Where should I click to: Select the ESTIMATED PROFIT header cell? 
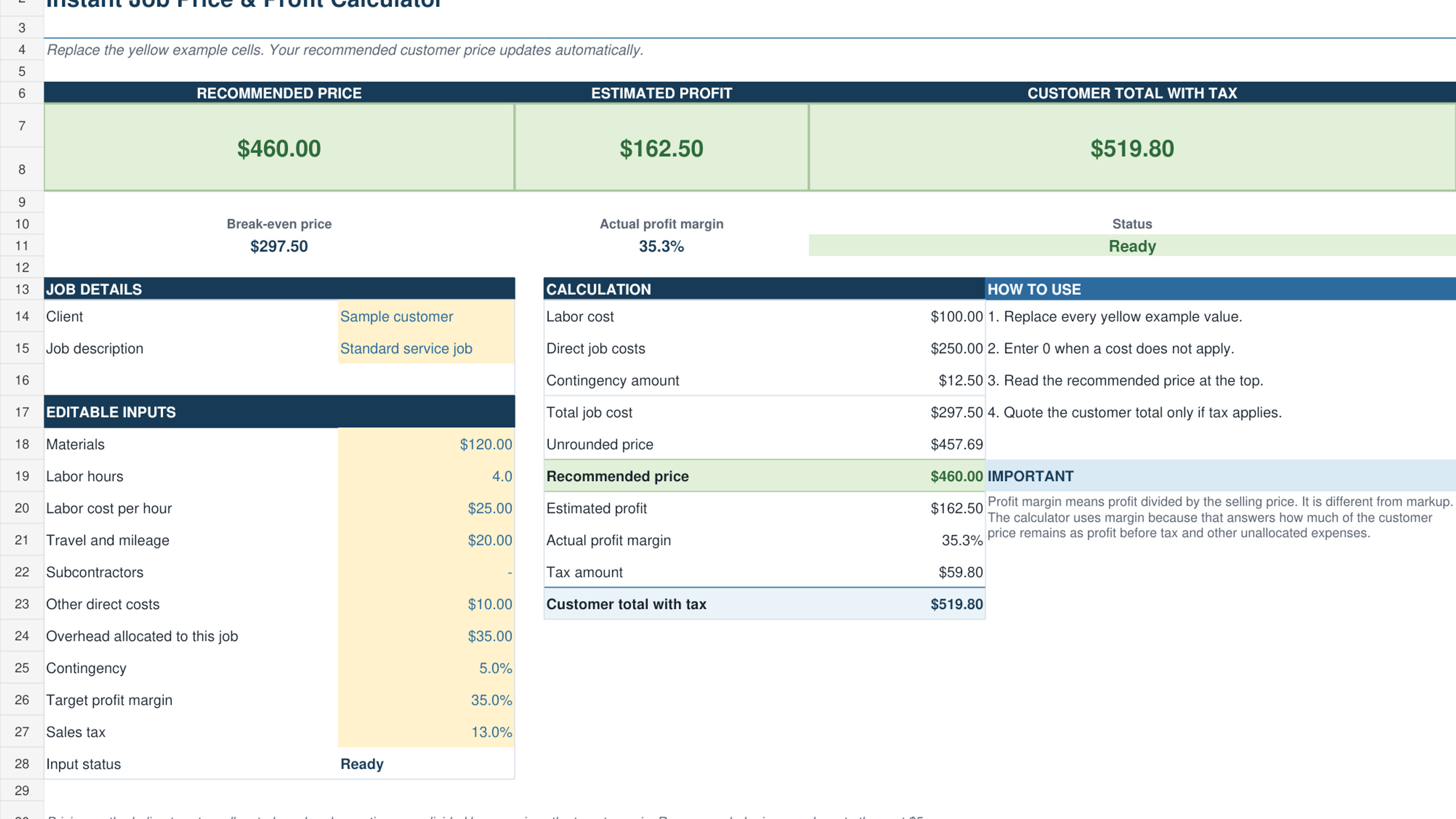(x=661, y=93)
